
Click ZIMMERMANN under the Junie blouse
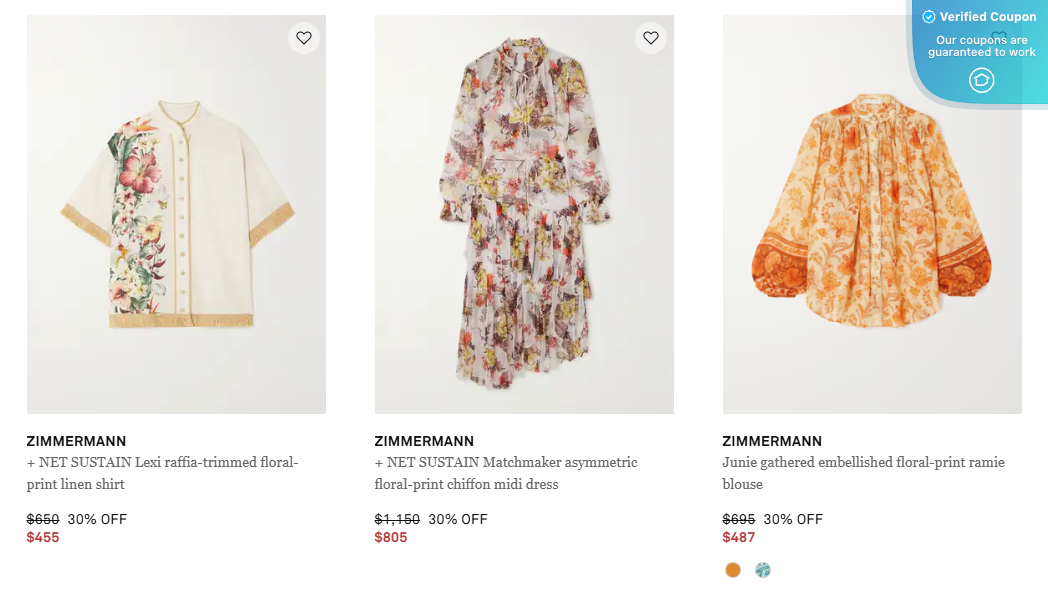click(772, 441)
